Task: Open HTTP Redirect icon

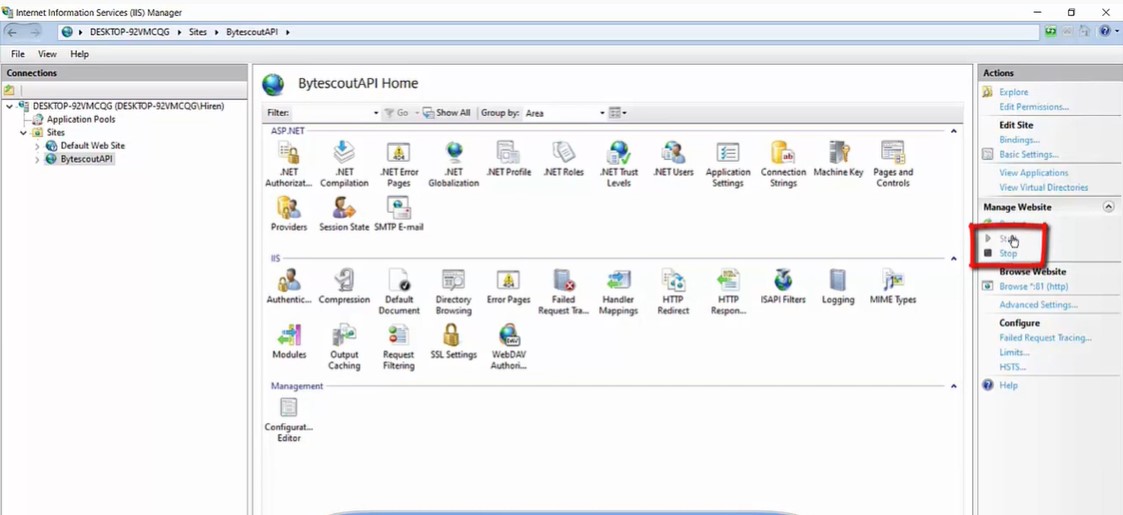Action: (673, 292)
